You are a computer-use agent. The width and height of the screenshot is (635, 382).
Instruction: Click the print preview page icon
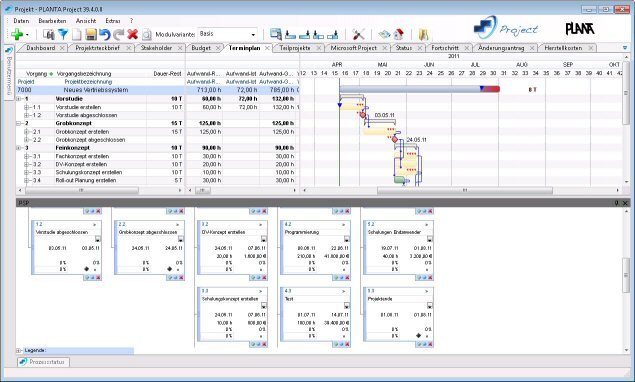pos(147,35)
